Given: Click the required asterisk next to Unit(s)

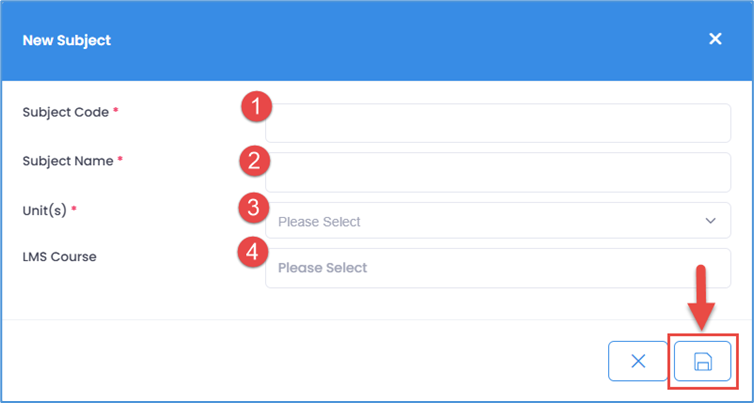Looking at the screenshot, I should tap(73, 208).
